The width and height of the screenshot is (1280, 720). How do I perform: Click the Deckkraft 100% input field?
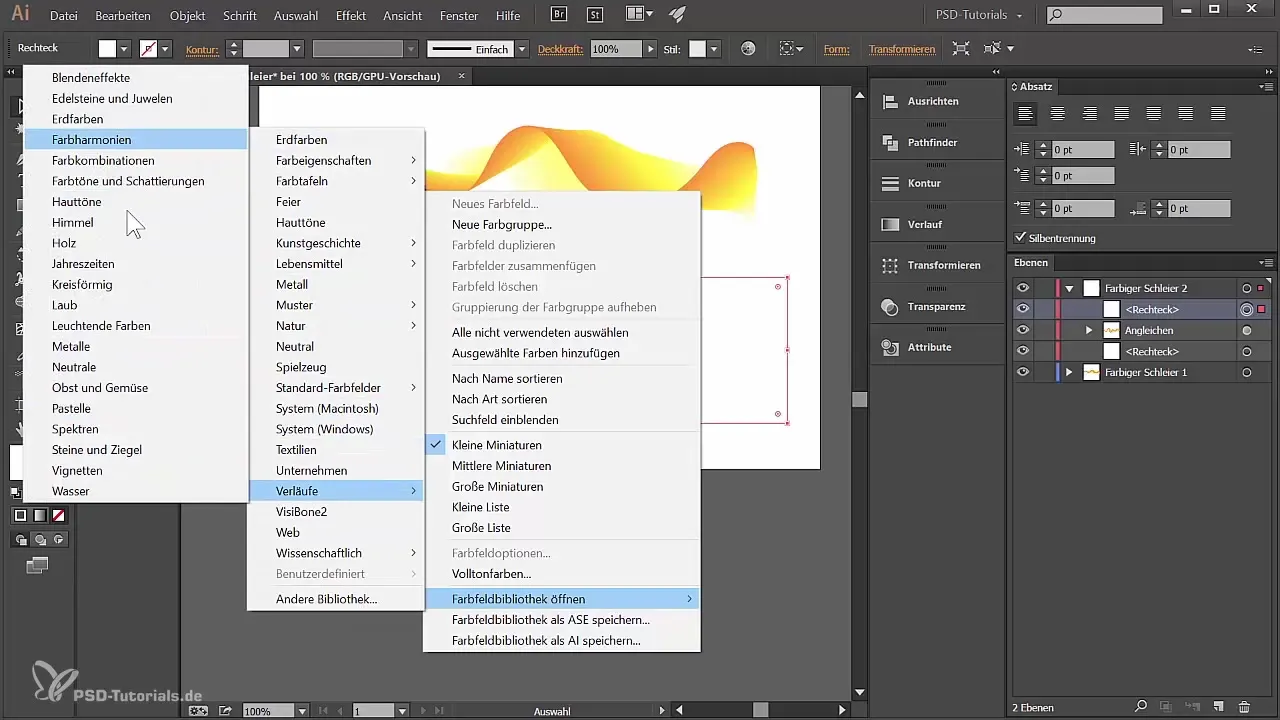coord(615,49)
